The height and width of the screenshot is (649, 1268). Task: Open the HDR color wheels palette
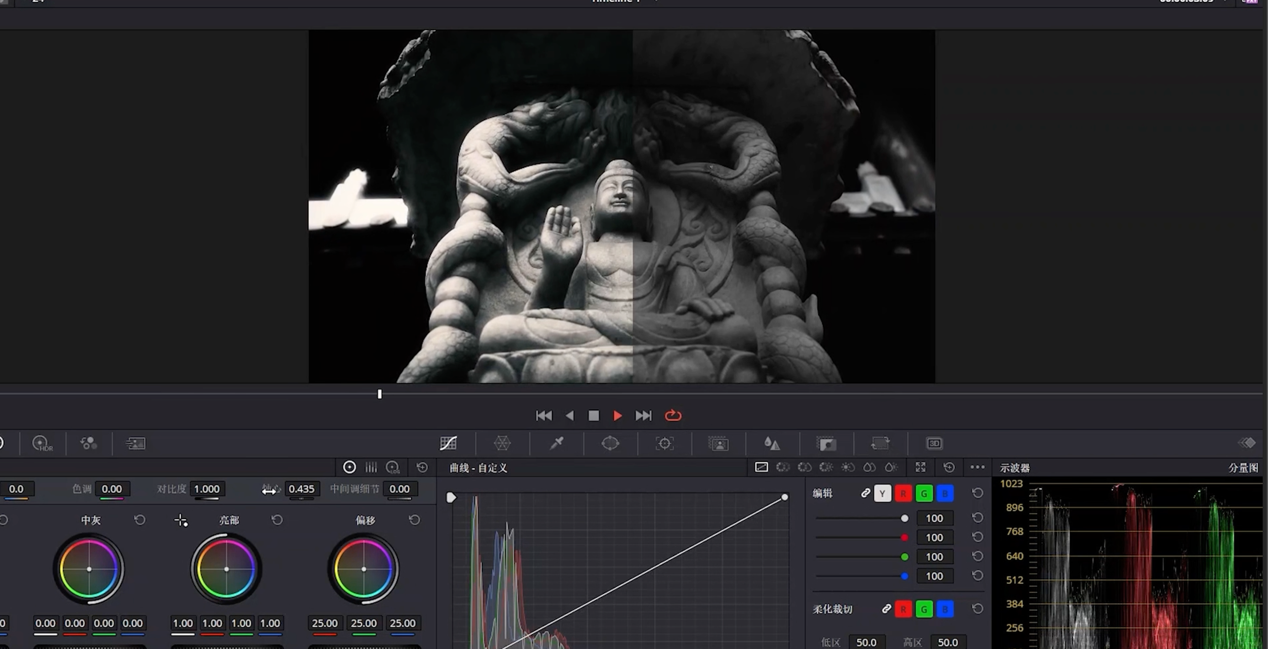pyautogui.click(x=42, y=443)
